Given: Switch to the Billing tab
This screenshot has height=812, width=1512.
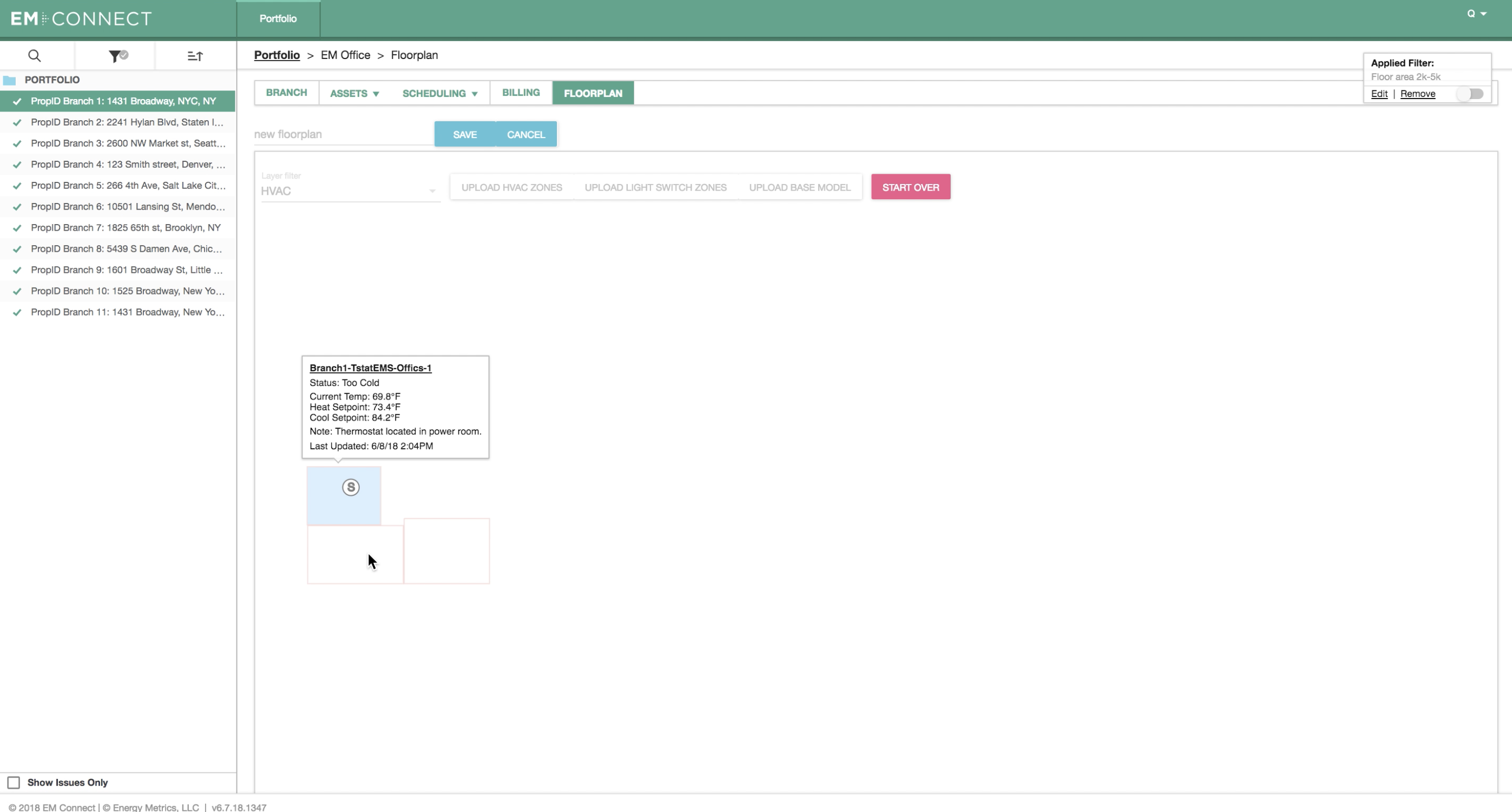Looking at the screenshot, I should tap(521, 93).
